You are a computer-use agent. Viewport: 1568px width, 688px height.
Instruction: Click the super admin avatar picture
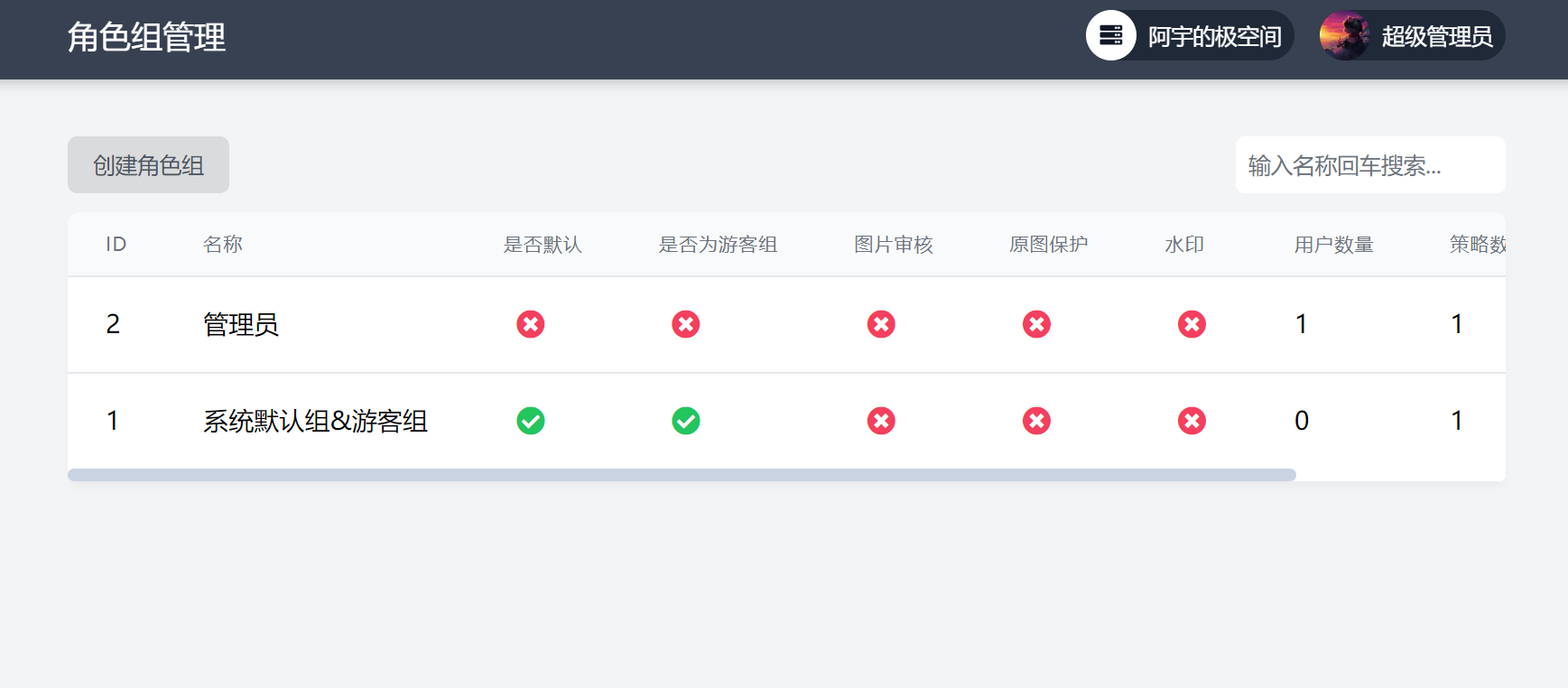[1344, 36]
